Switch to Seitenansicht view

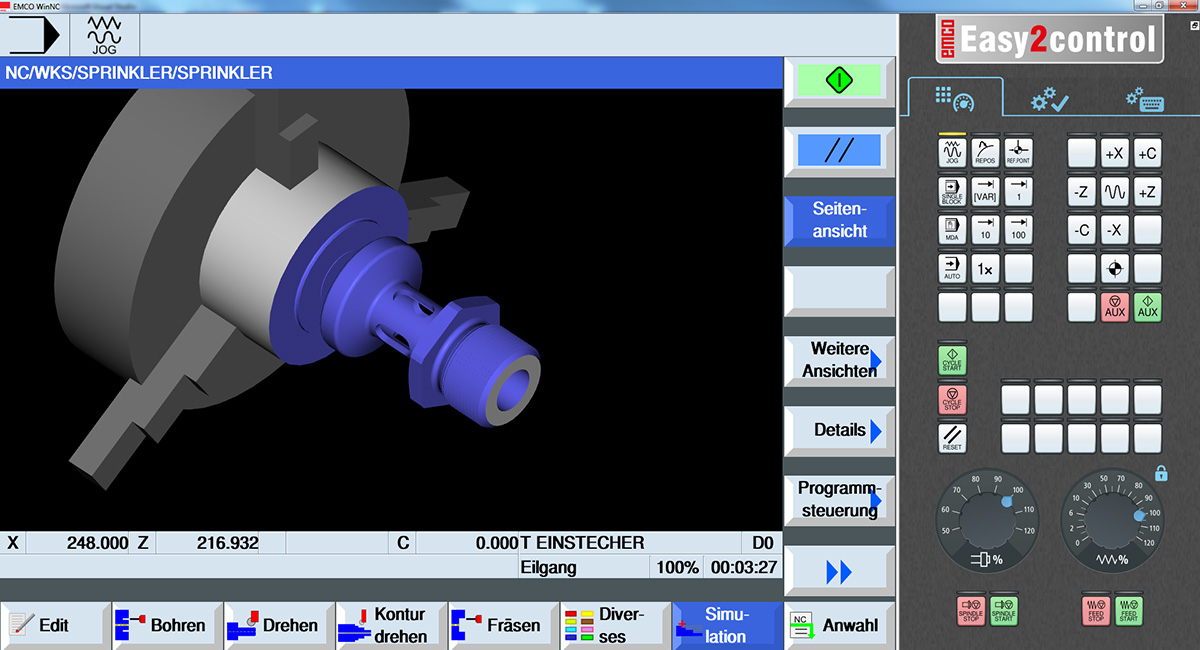[839, 220]
